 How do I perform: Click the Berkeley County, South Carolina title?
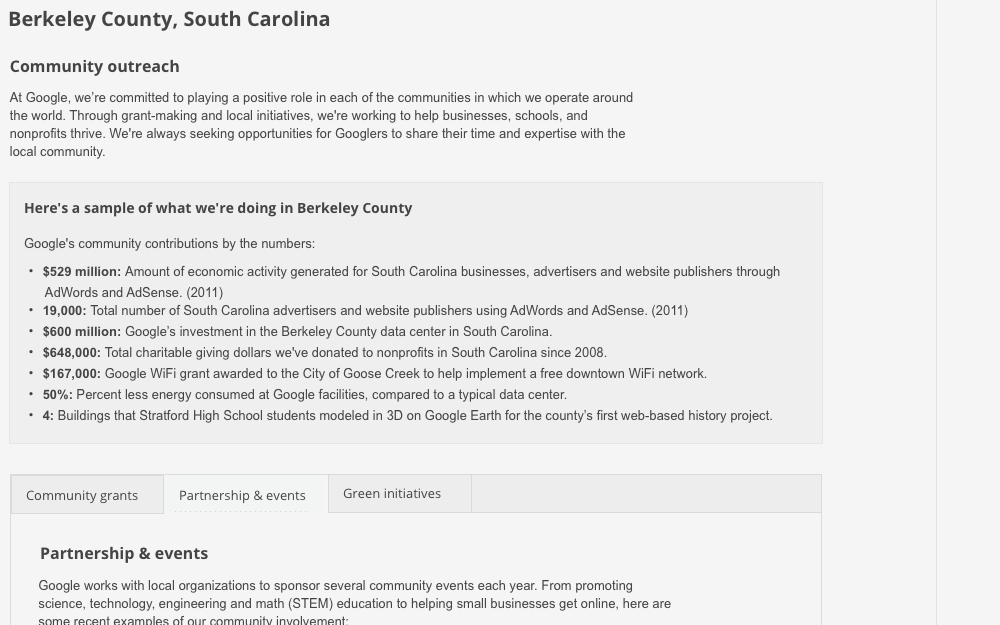click(169, 19)
